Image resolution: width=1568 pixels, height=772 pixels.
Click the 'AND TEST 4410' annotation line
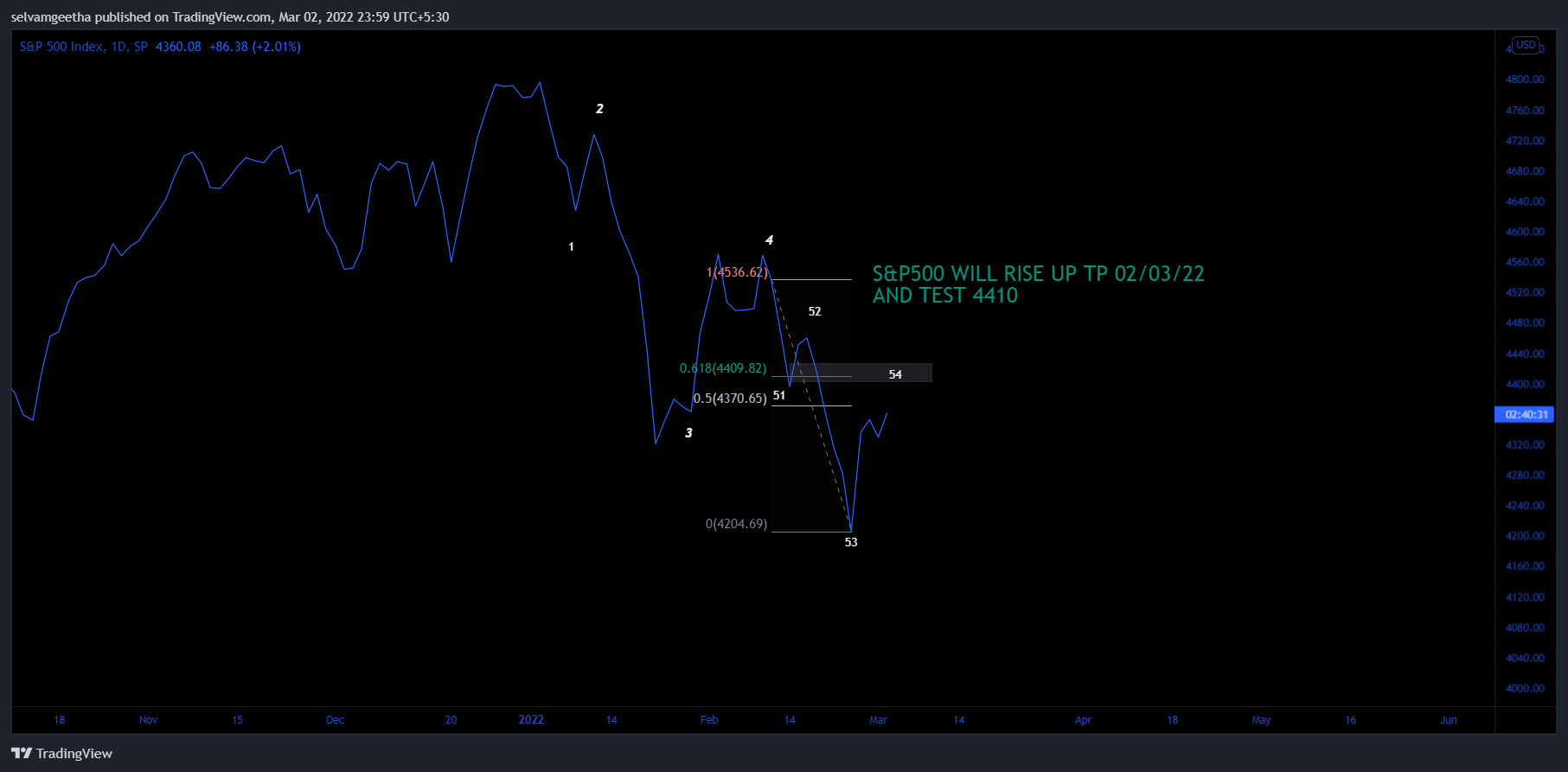click(945, 296)
